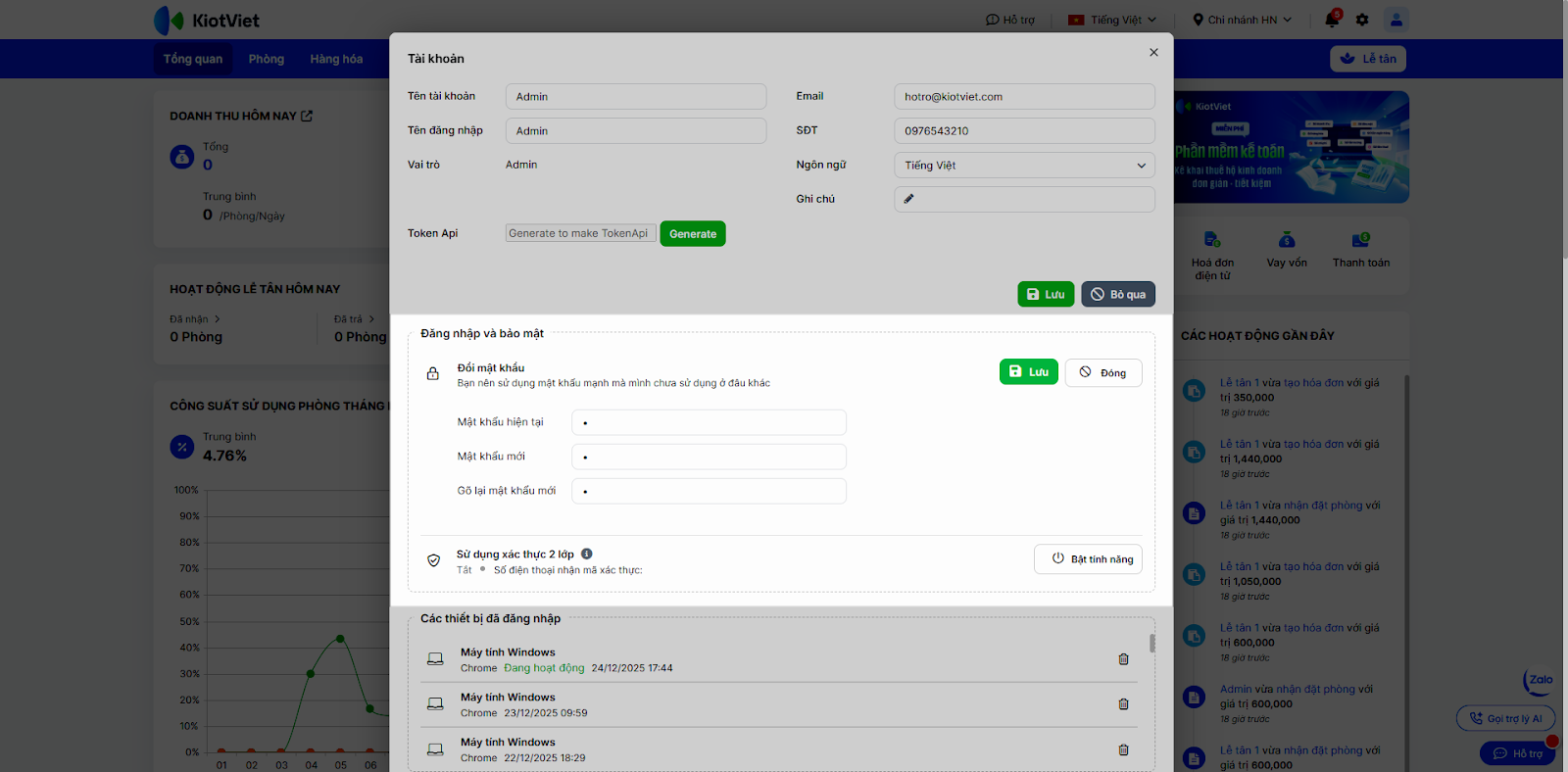Click the Mật khẩu hiện tại field
Screen dimensions: 1568x772
tap(709, 423)
